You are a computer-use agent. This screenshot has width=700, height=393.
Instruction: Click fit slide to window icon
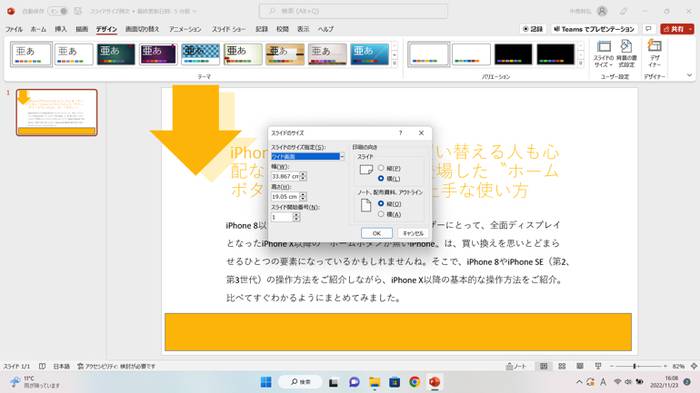[693, 366]
